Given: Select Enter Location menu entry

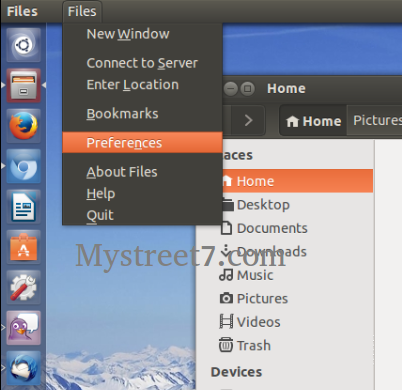Looking at the screenshot, I should [142, 85].
